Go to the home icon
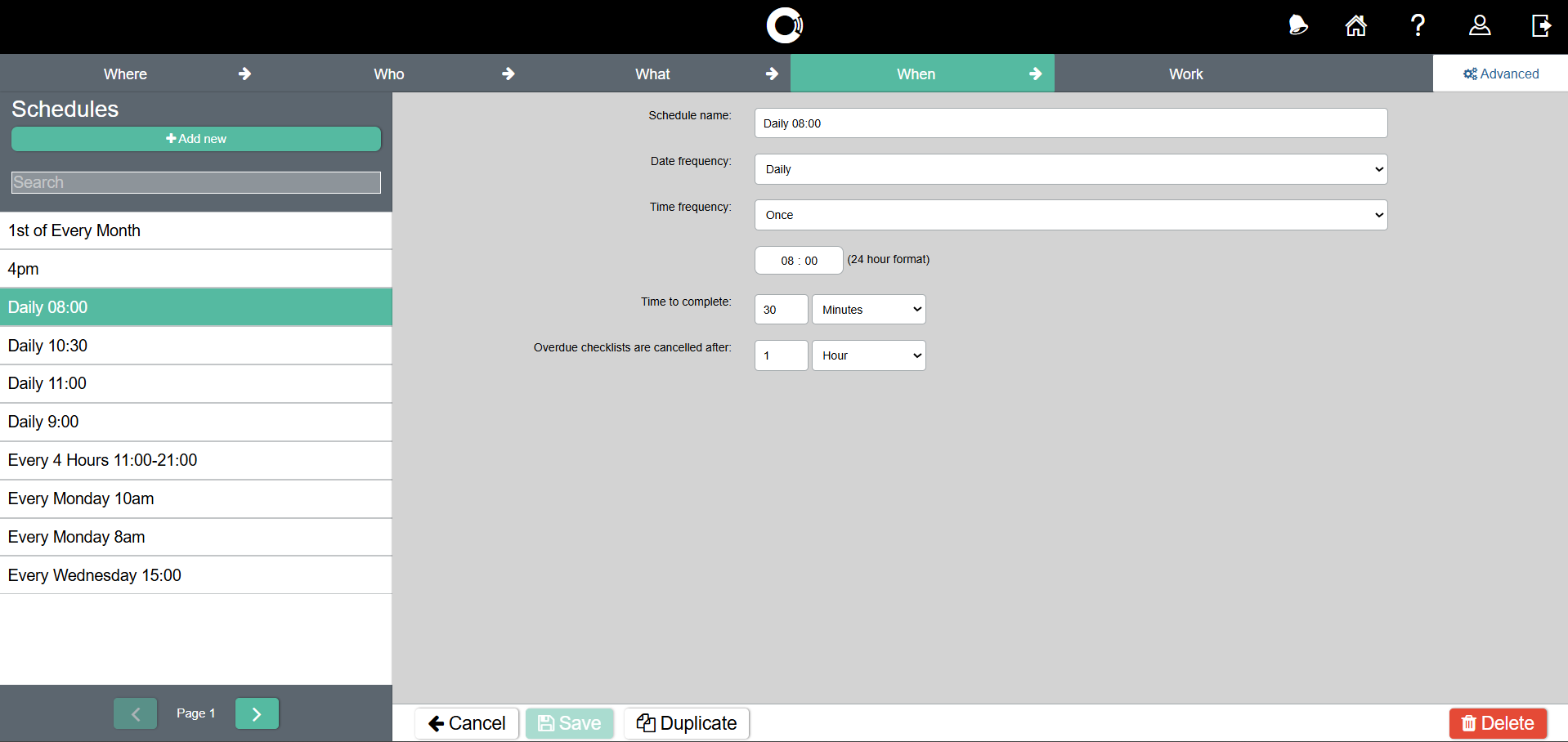 (x=1355, y=26)
